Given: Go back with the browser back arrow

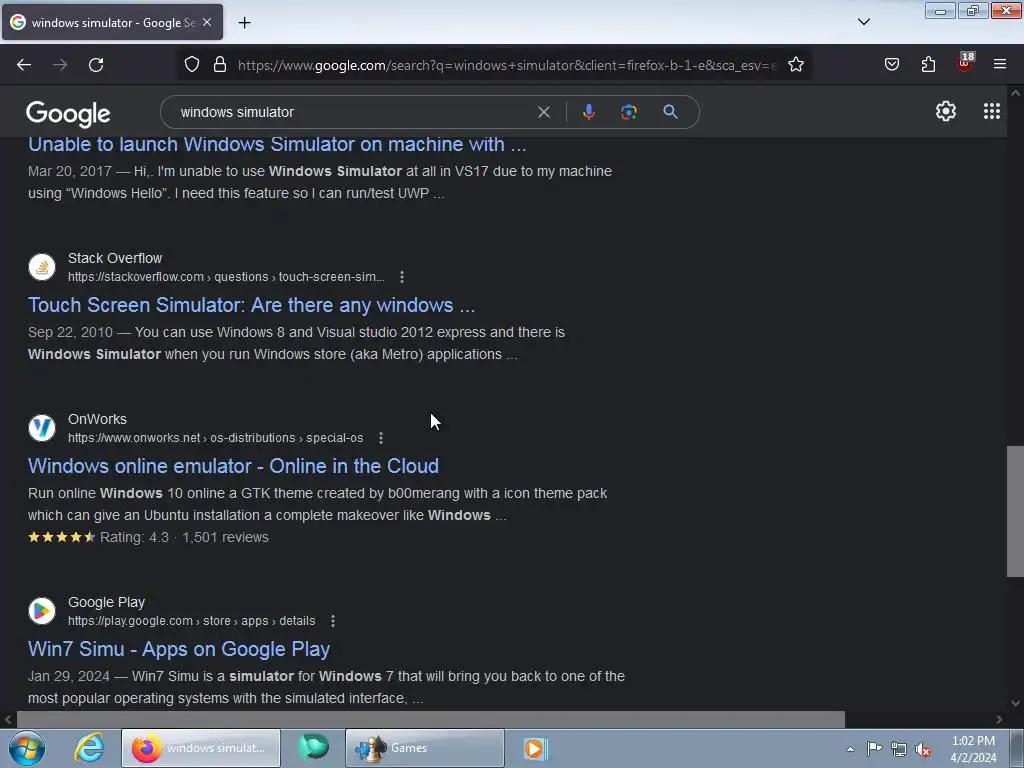Looking at the screenshot, I should coord(24,65).
